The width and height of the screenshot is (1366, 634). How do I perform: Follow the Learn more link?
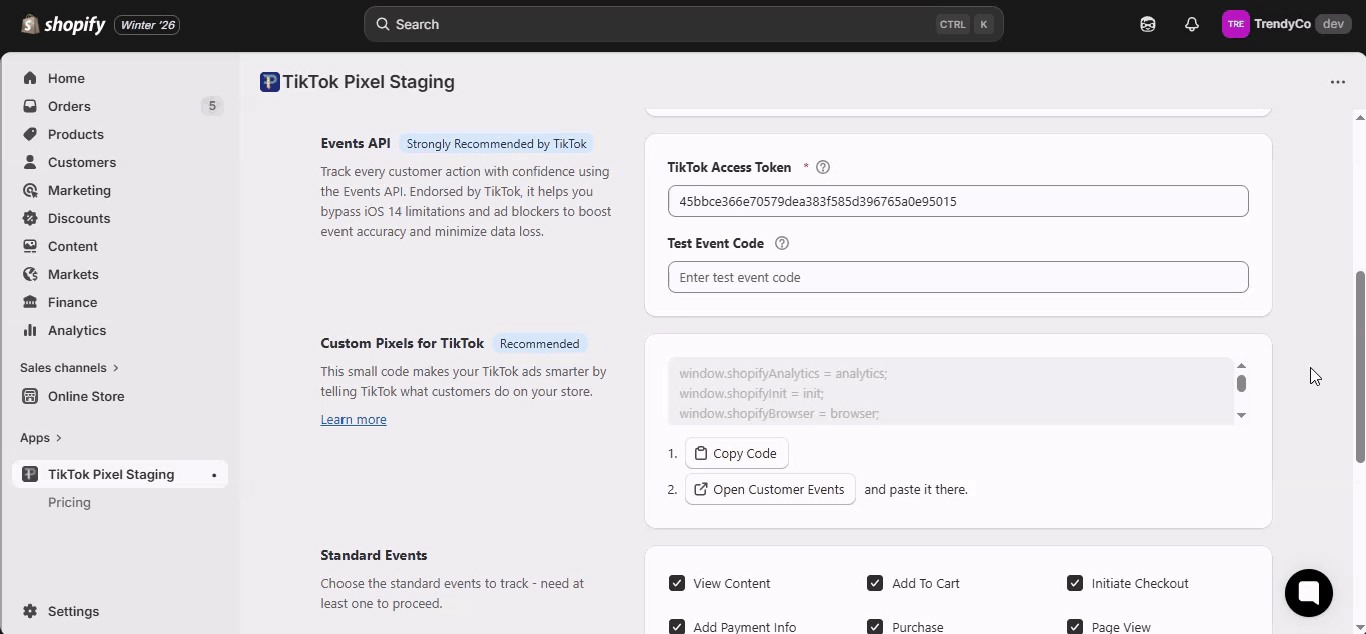[x=353, y=420]
